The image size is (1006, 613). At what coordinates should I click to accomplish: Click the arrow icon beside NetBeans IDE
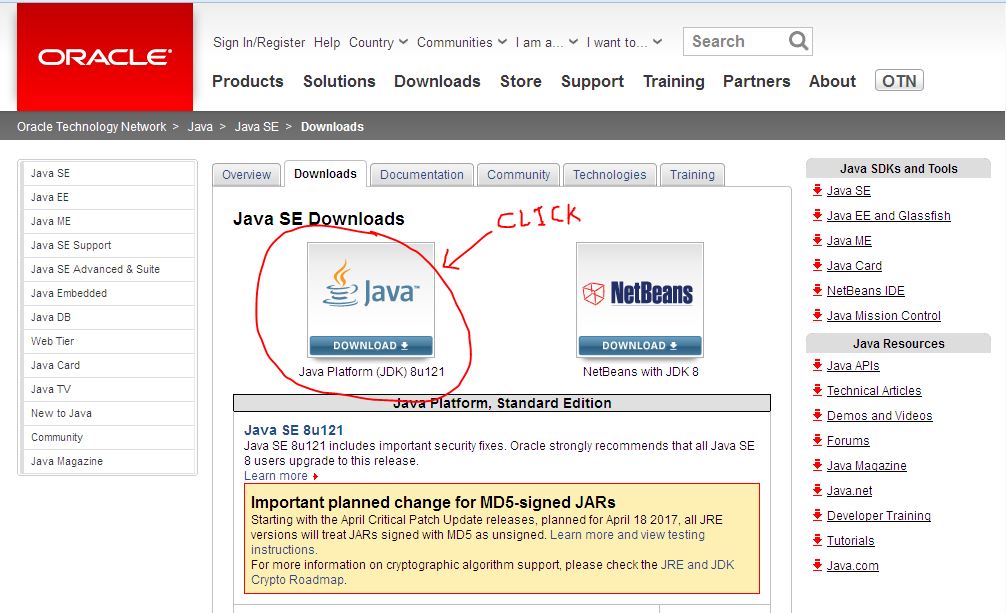pyautogui.click(x=817, y=290)
